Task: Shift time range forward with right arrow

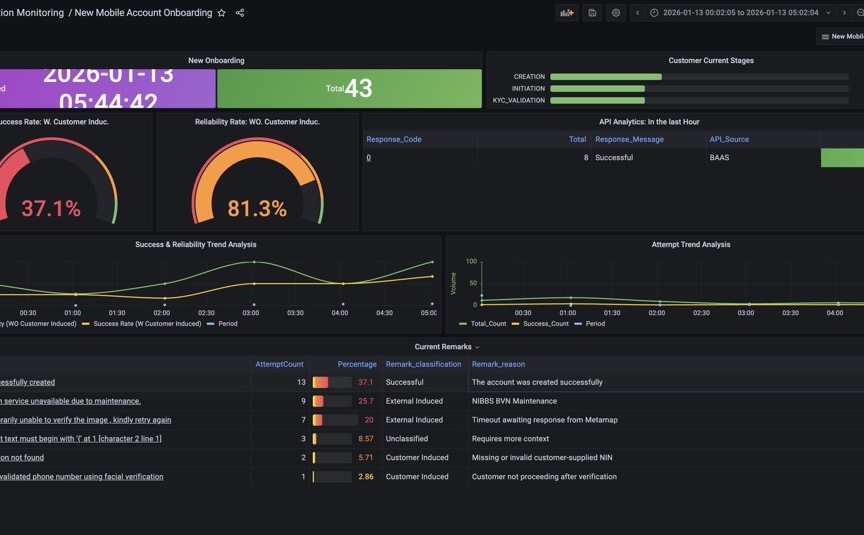Action: pyautogui.click(x=844, y=13)
